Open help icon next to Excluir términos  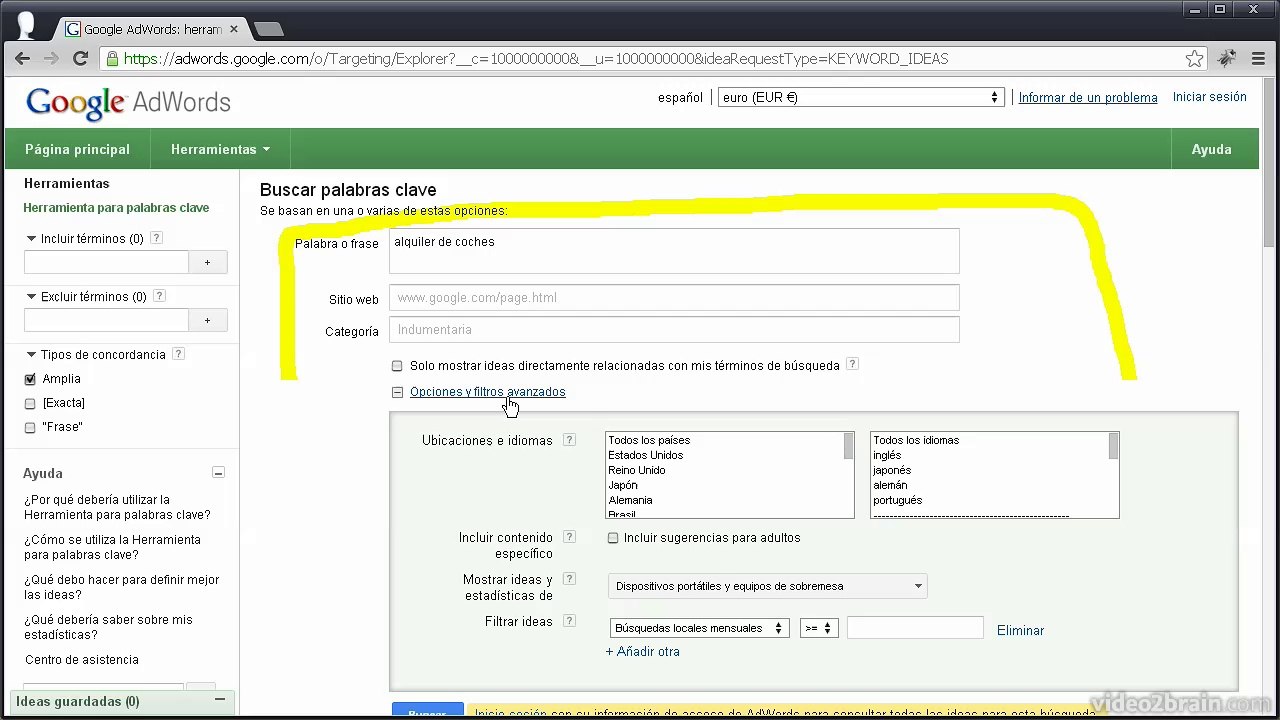(160, 296)
